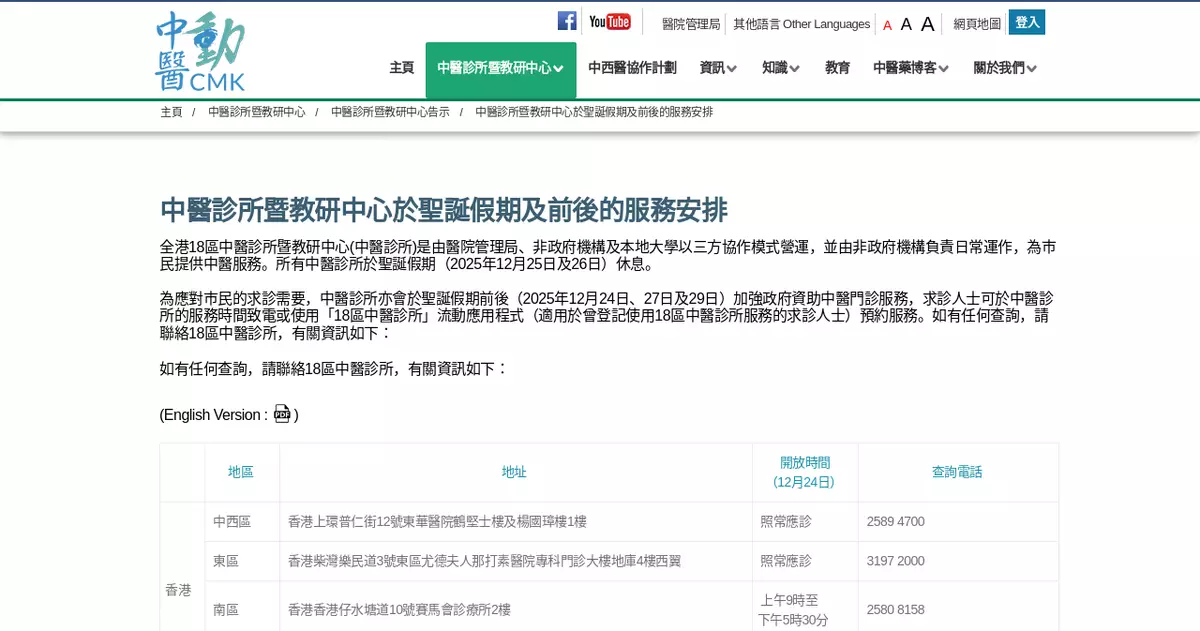Open the 教育 menu item
The image size is (1200, 631).
(x=837, y=68)
